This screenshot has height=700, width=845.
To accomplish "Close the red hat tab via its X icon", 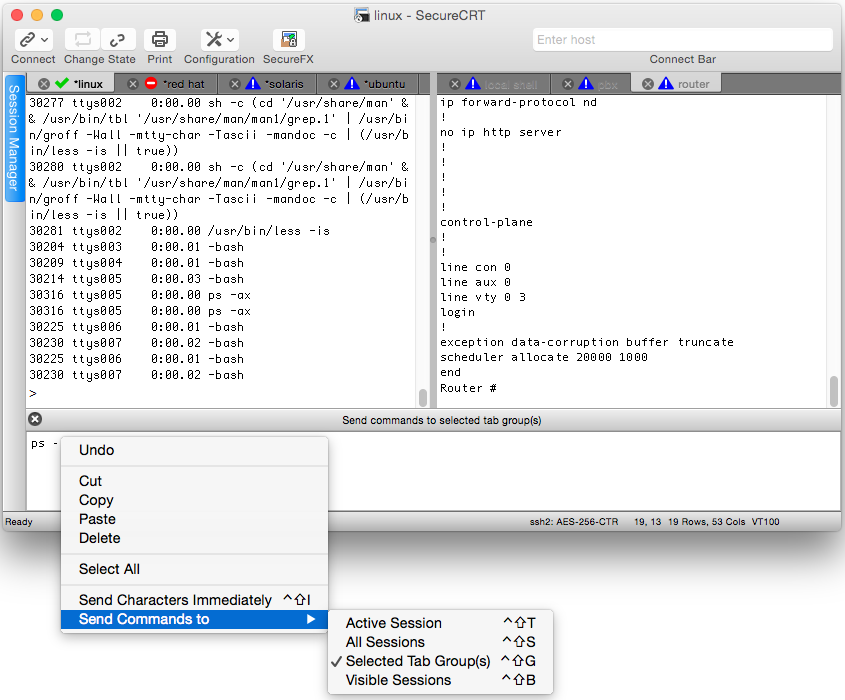I will (x=134, y=84).
